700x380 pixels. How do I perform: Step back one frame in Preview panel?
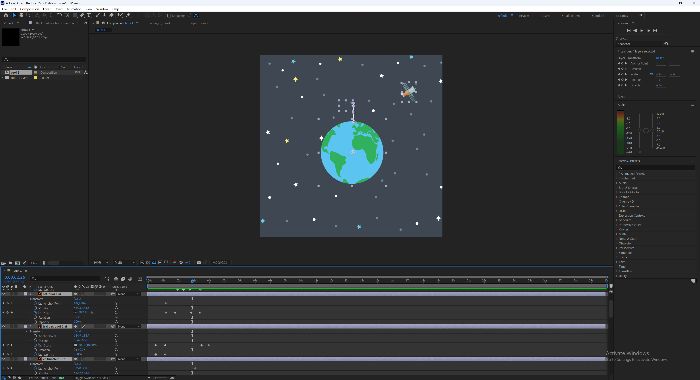(635, 30)
